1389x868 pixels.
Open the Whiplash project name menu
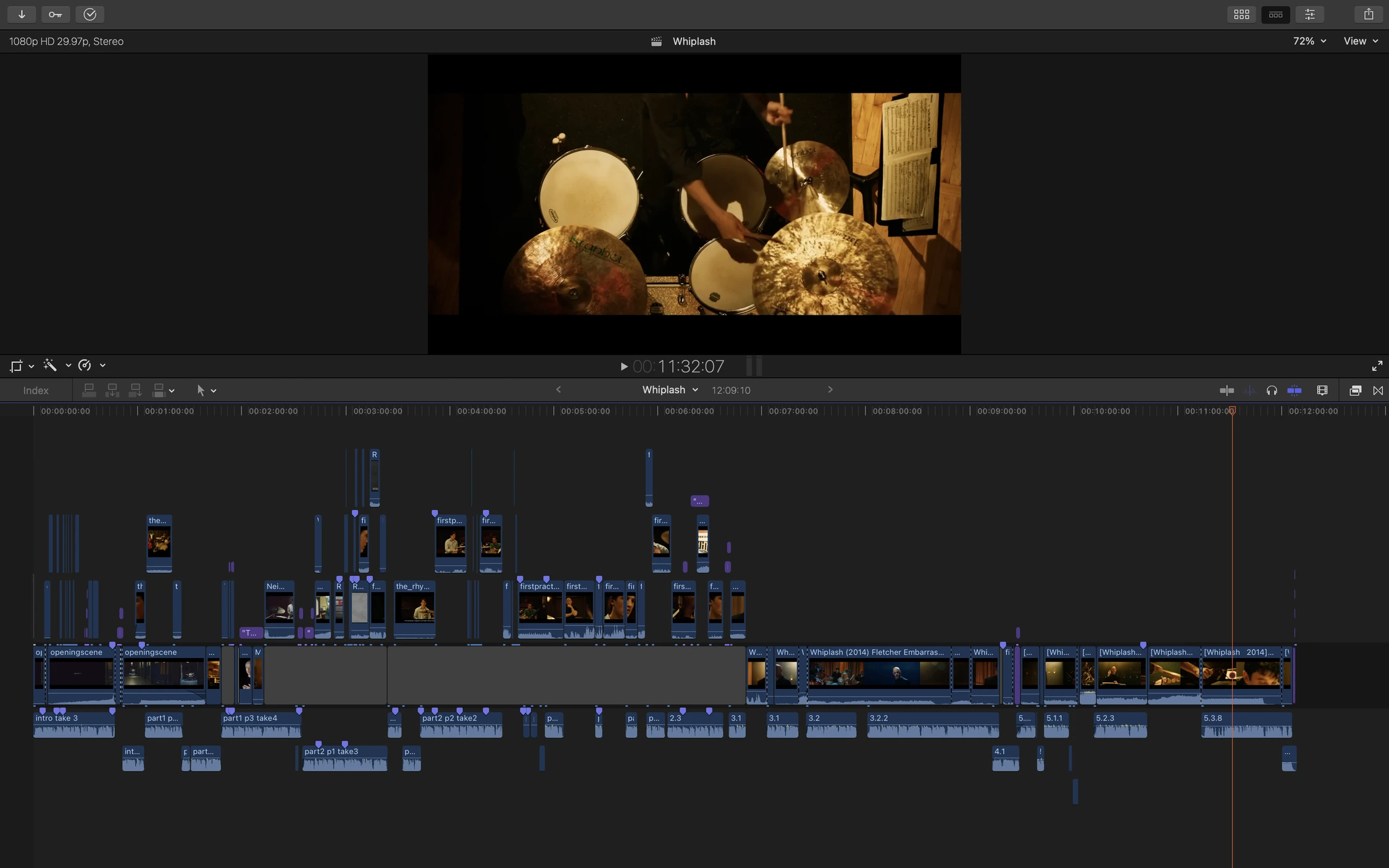coord(670,390)
